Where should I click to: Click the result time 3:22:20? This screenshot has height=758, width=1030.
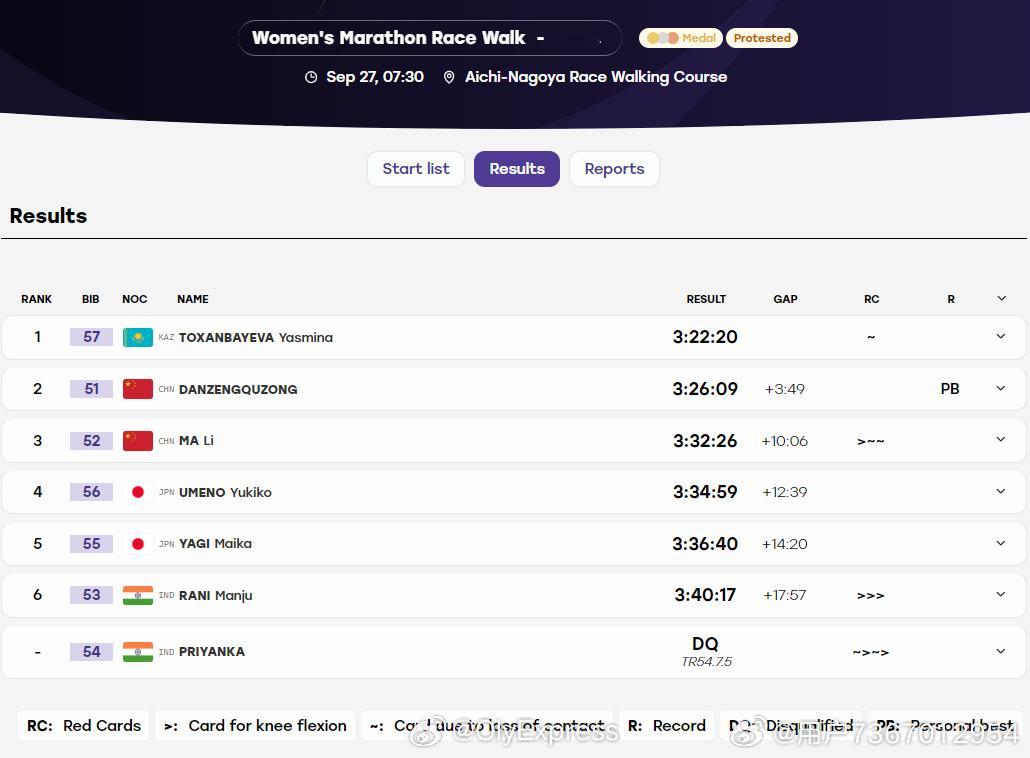705,337
